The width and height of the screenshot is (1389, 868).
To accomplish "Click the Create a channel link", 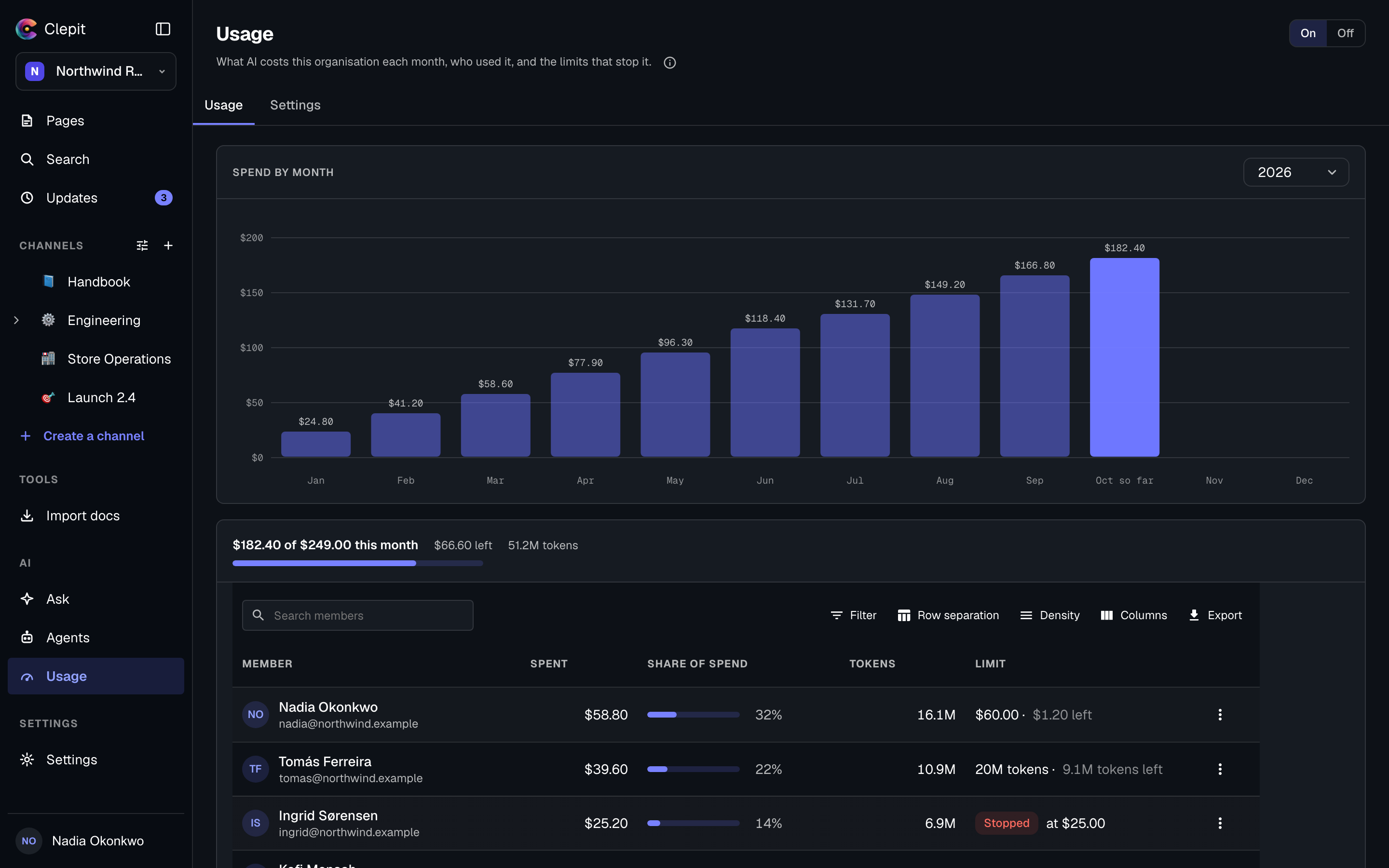I will click(82, 436).
